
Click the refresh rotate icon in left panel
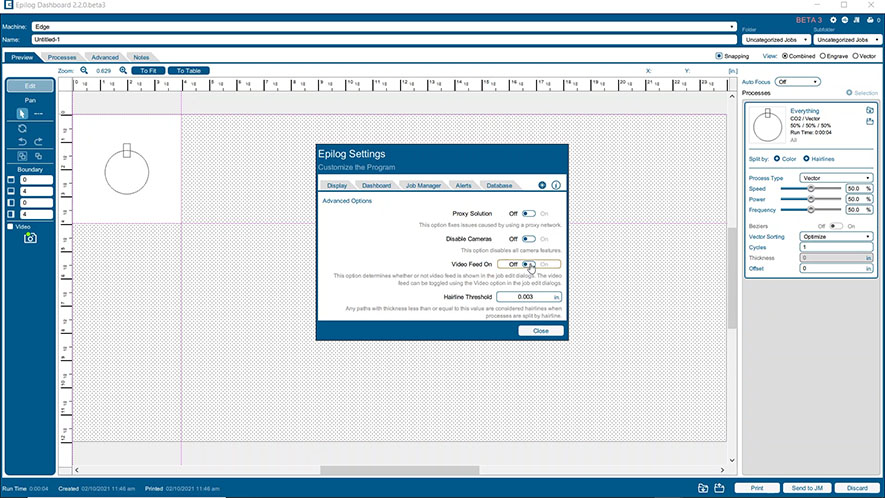tap(22, 128)
